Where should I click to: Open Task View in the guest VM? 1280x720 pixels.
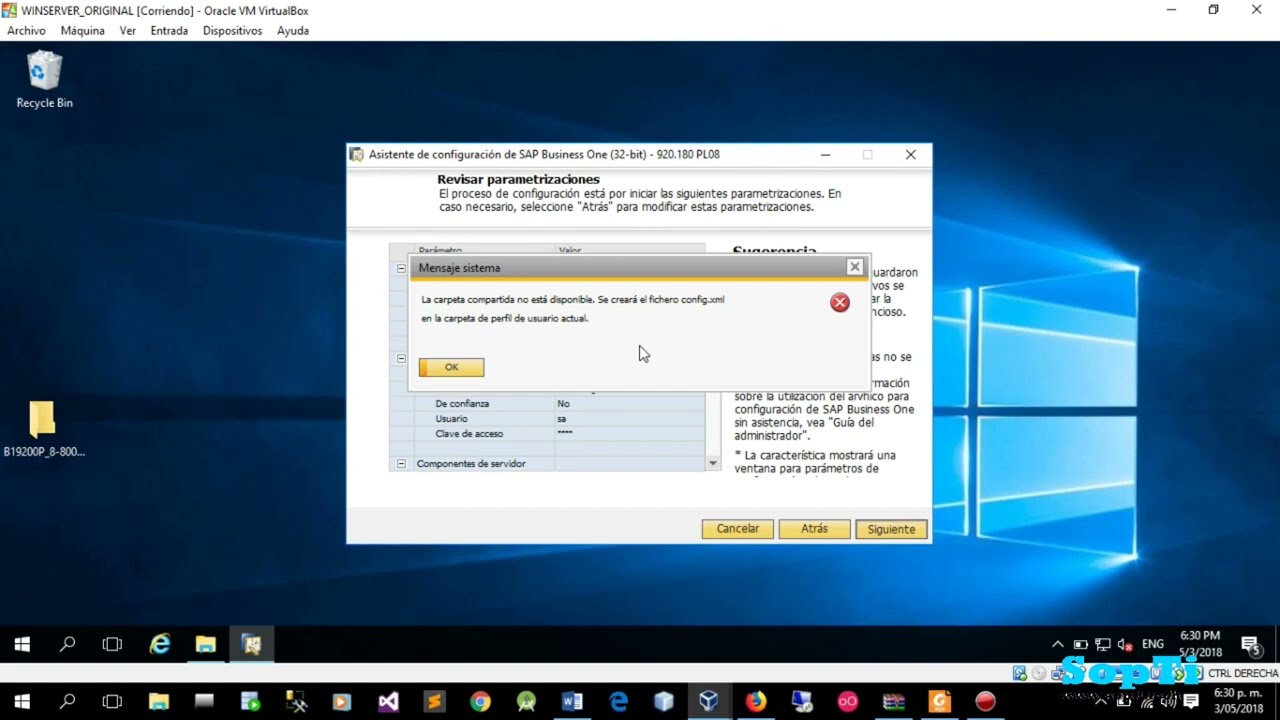click(x=112, y=645)
